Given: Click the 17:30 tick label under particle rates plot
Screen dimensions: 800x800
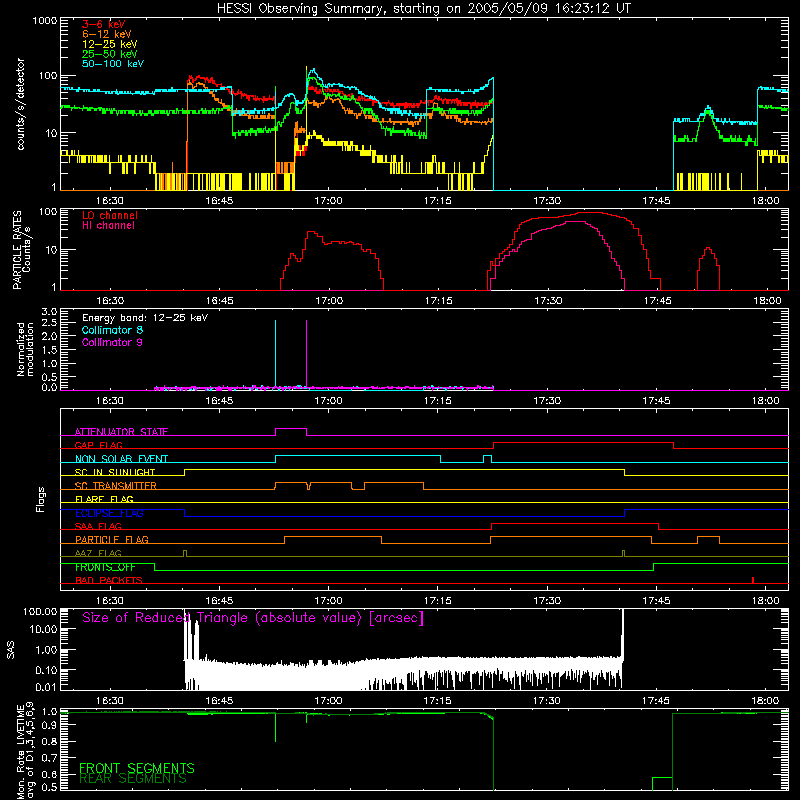Looking at the screenshot, I should pos(547,301).
